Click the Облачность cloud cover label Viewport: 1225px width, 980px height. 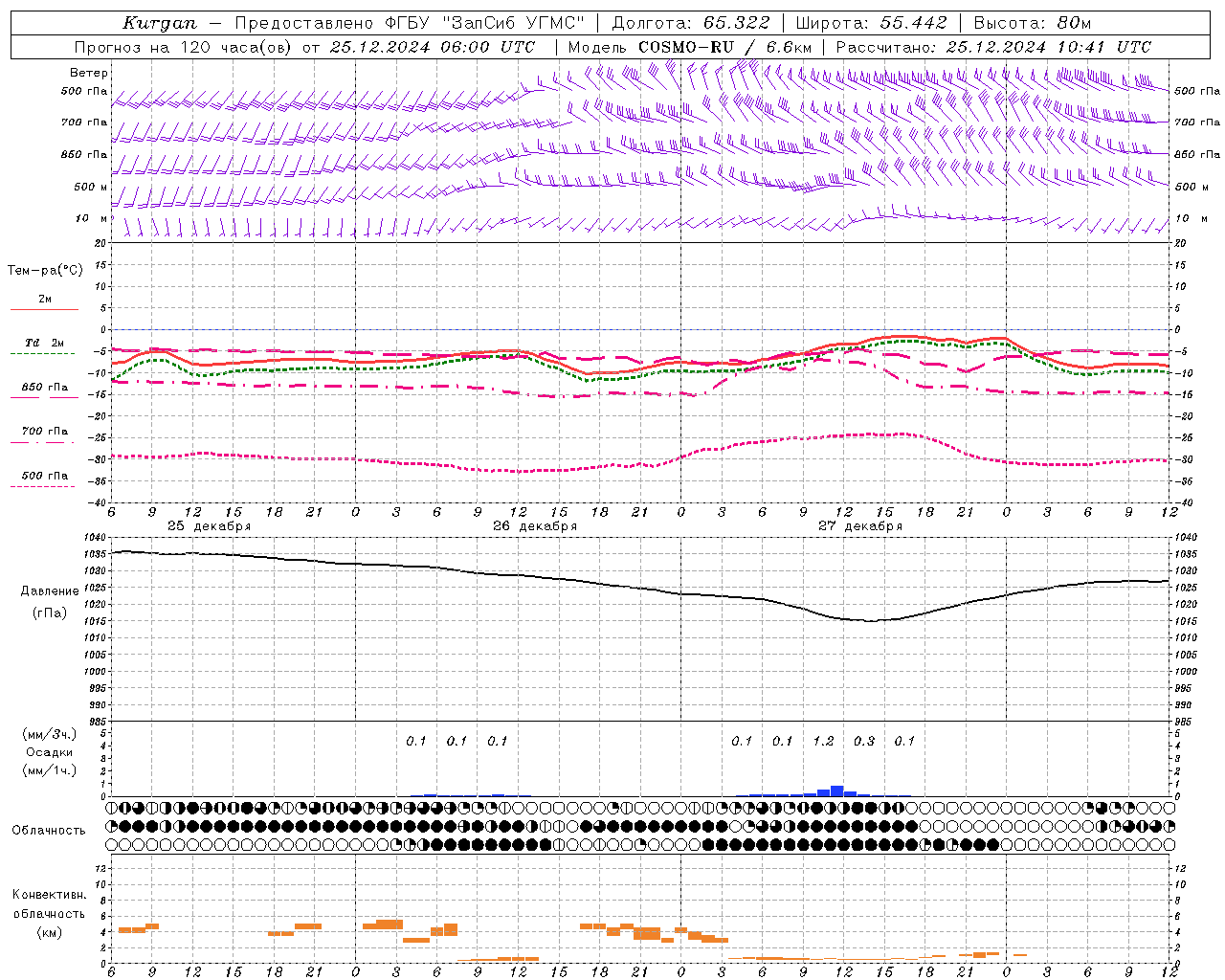pyautogui.click(x=49, y=830)
